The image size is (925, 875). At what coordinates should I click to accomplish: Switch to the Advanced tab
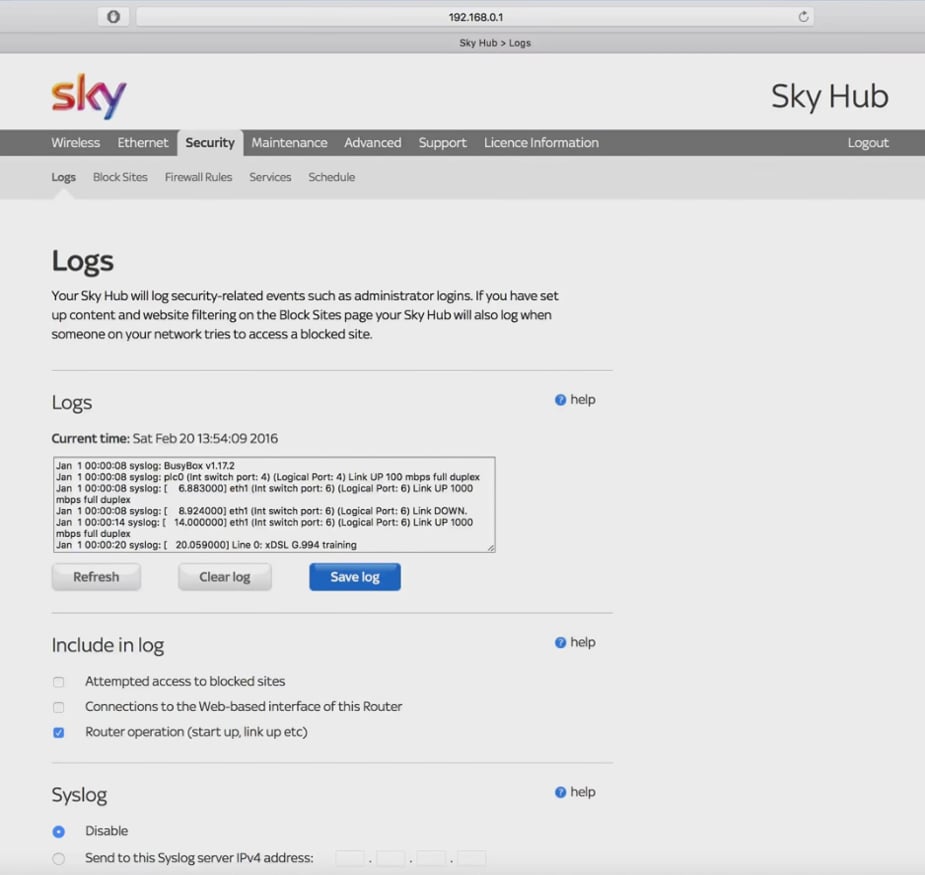(x=373, y=143)
